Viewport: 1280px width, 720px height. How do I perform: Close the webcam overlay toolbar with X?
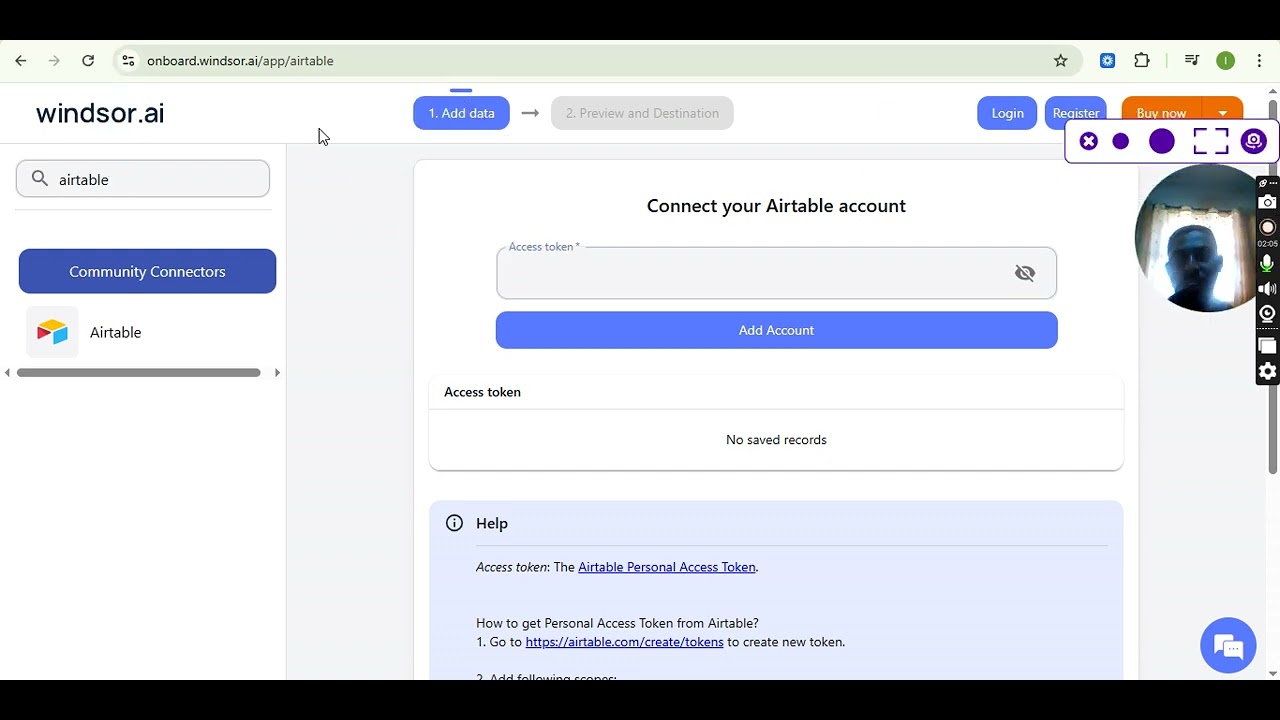coord(1089,142)
